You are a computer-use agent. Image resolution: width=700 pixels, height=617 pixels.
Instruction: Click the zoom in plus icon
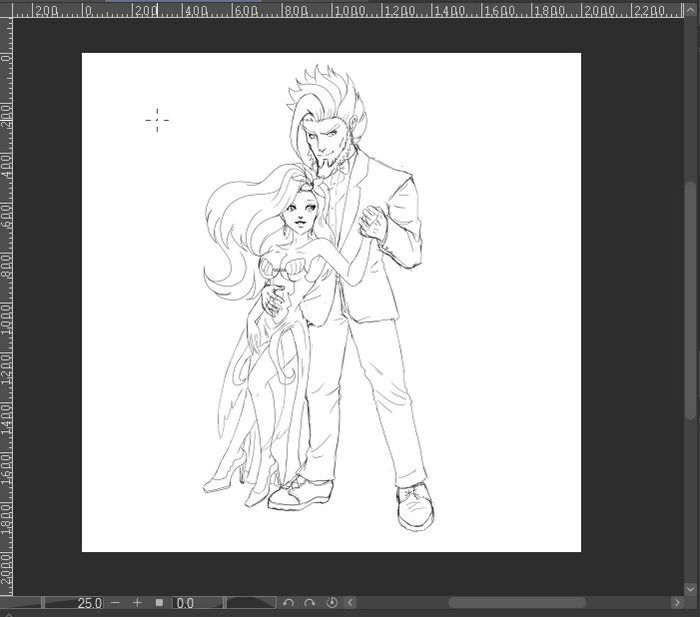click(137, 603)
